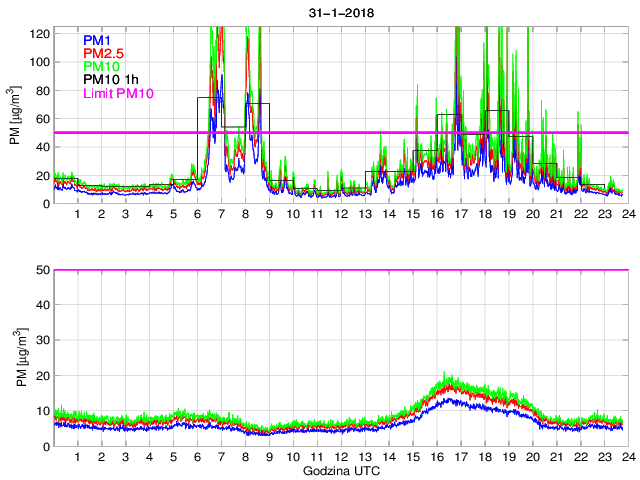Click the PM1 legend label
640x480 pixels.
click(98, 40)
